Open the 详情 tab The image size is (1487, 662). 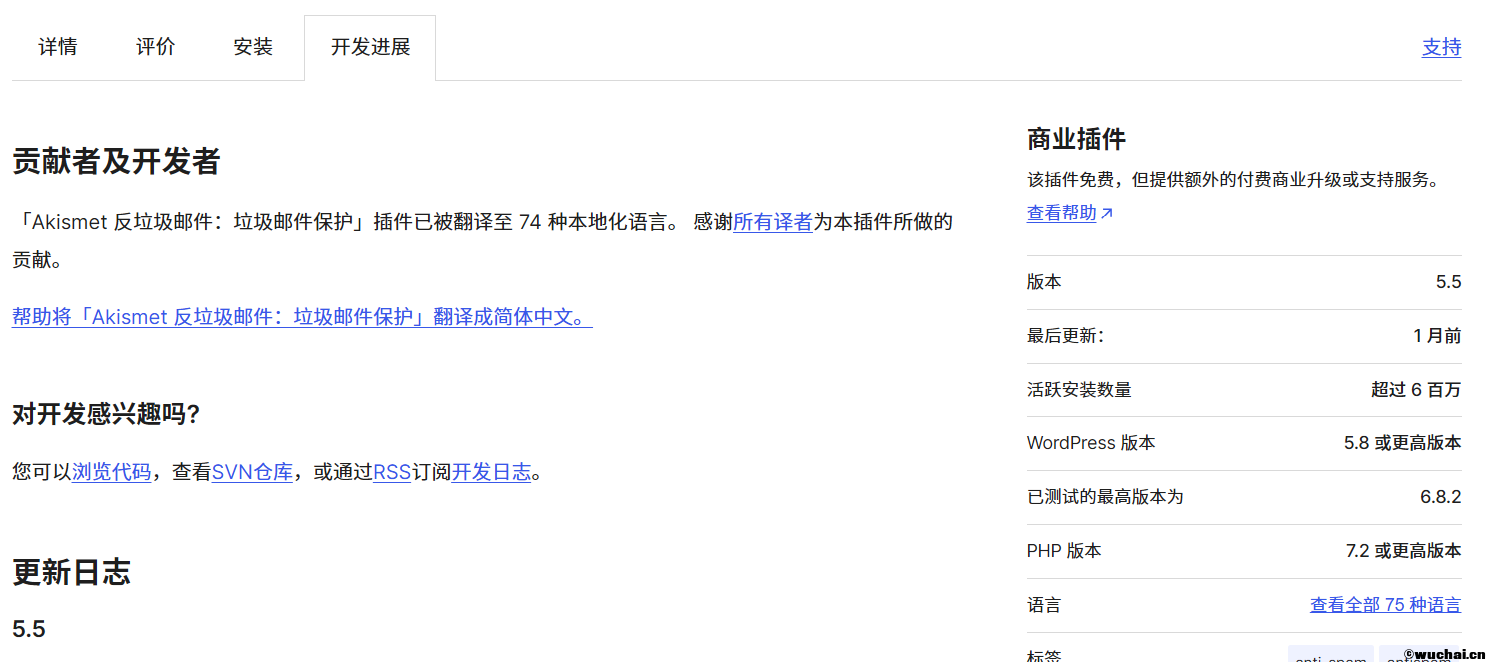[58, 47]
